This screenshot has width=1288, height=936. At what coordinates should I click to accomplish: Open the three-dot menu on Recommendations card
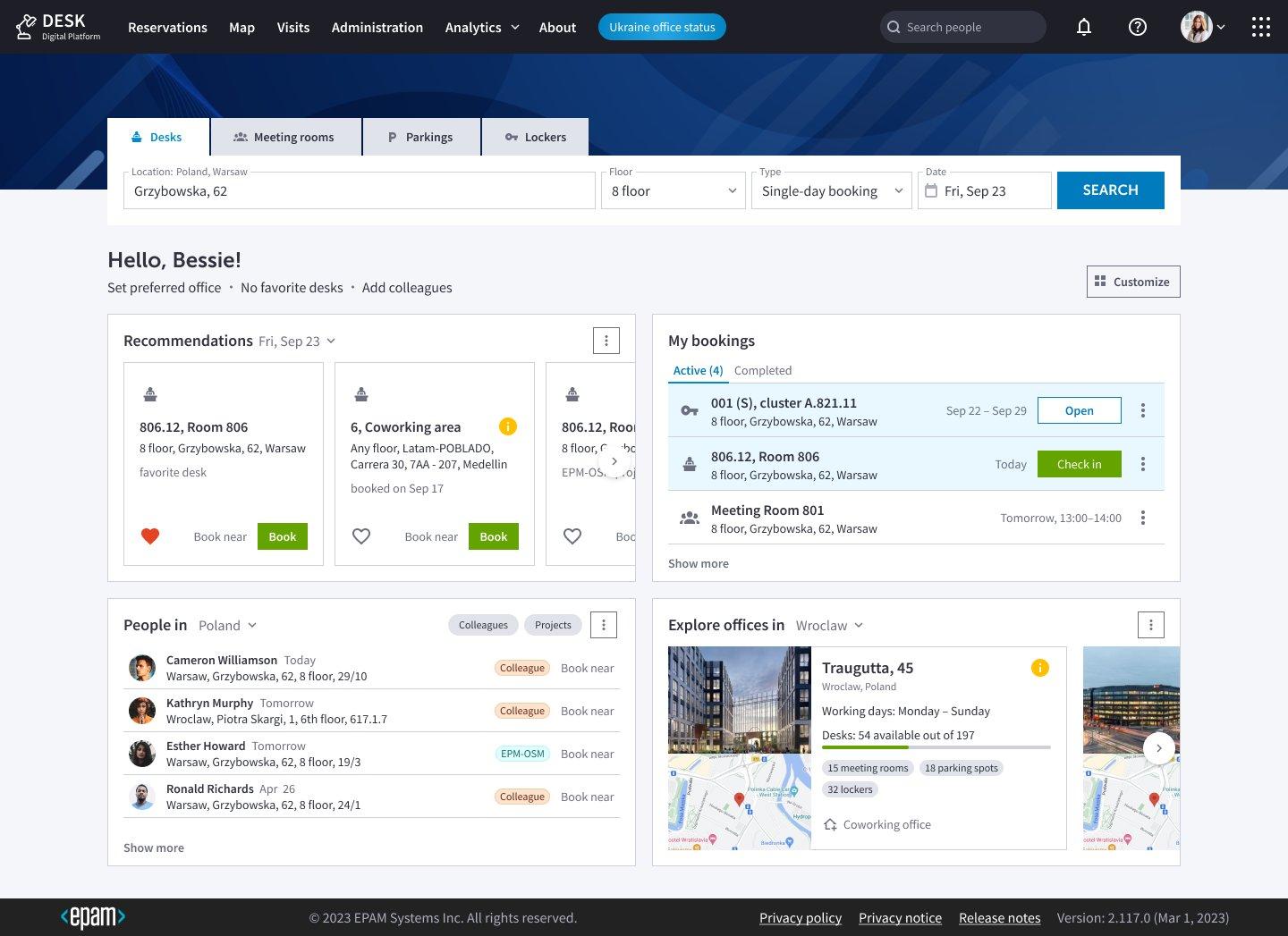(606, 341)
